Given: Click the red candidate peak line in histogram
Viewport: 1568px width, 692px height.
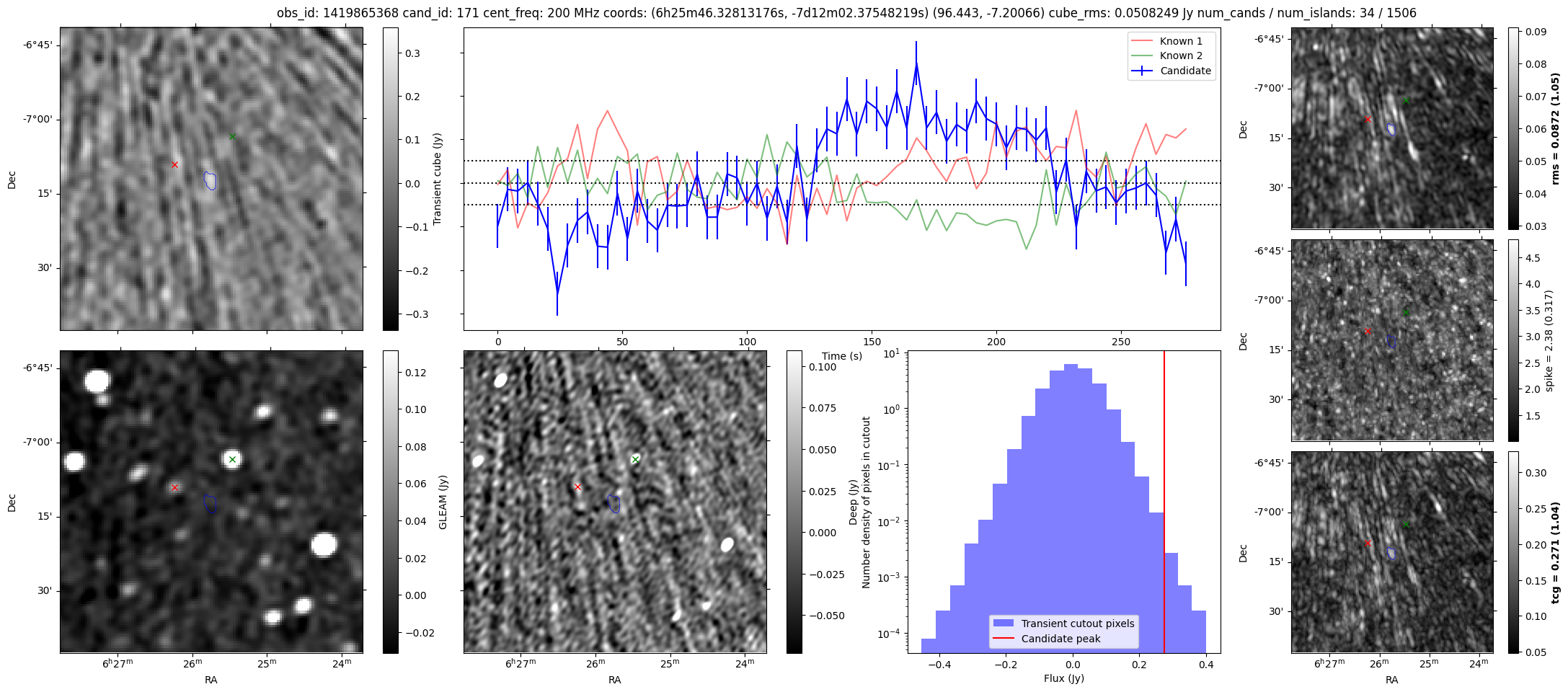Looking at the screenshot, I should point(1164,469).
